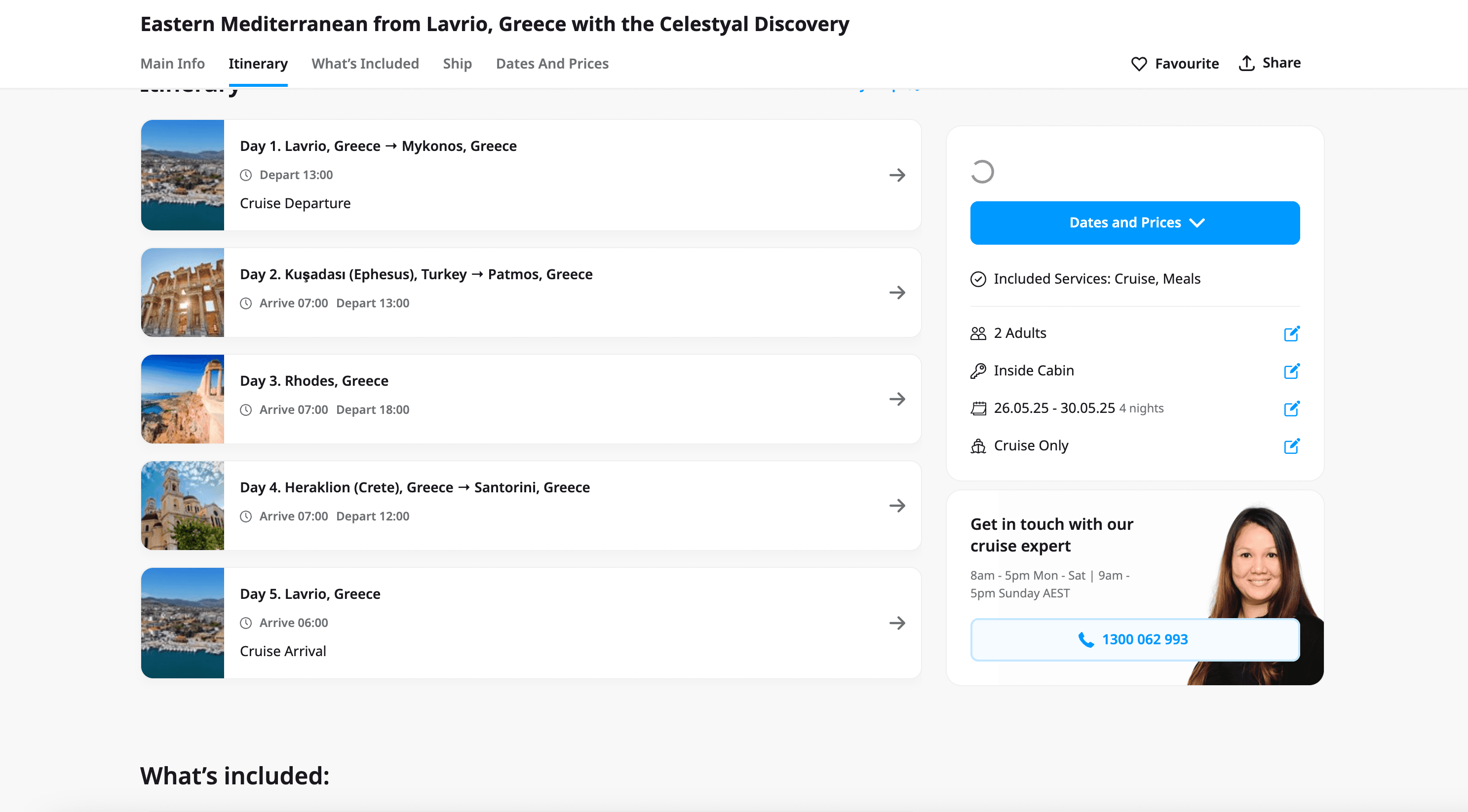Screen dimensions: 1468x812
Task: Switch to the Main Info tab
Action: coord(172,64)
